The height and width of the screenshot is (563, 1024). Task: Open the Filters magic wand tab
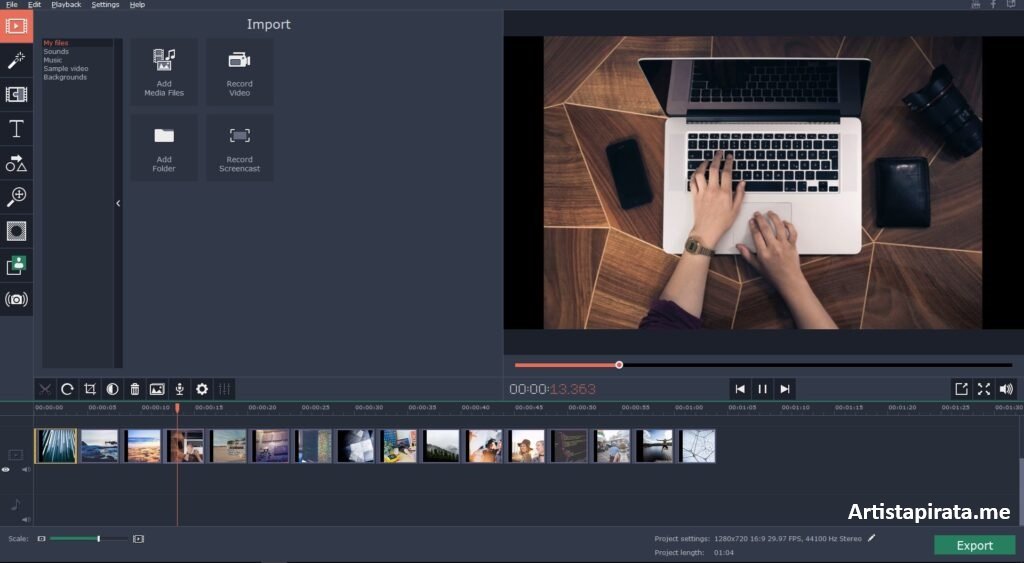coord(16,60)
